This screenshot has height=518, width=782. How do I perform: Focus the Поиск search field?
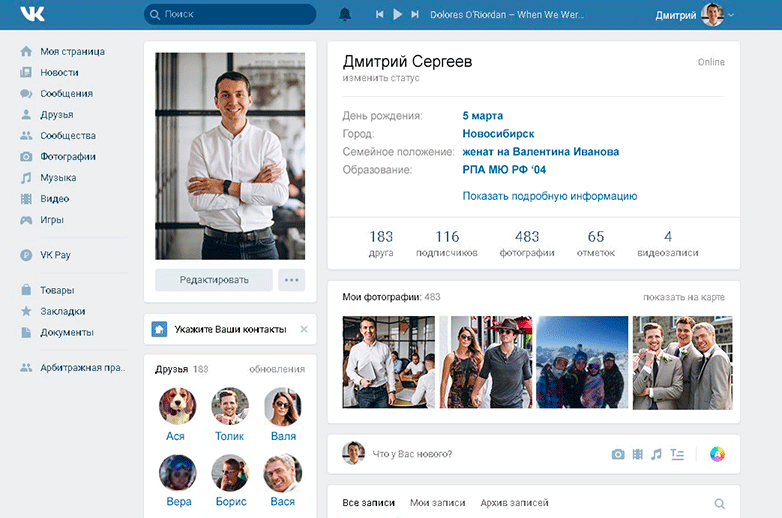pyautogui.click(x=230, y=14)
